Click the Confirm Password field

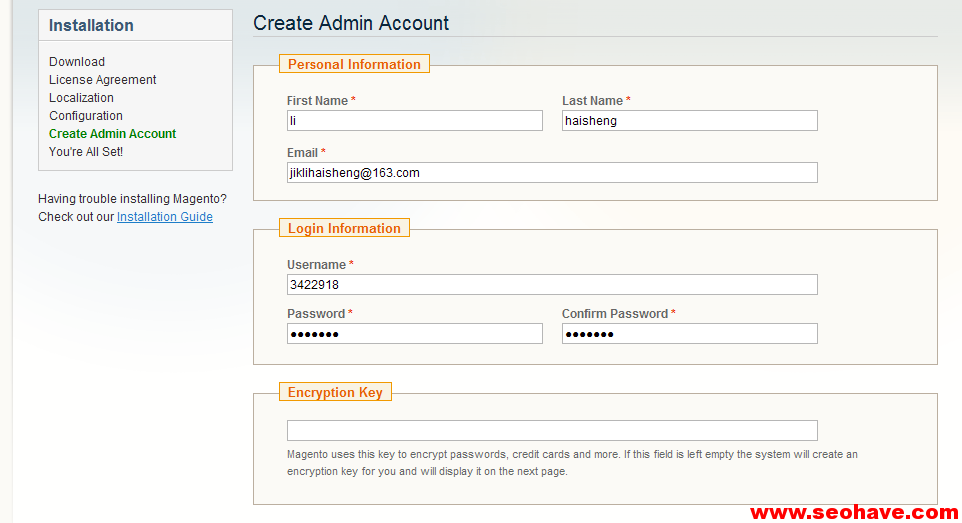tap(690, 334)
